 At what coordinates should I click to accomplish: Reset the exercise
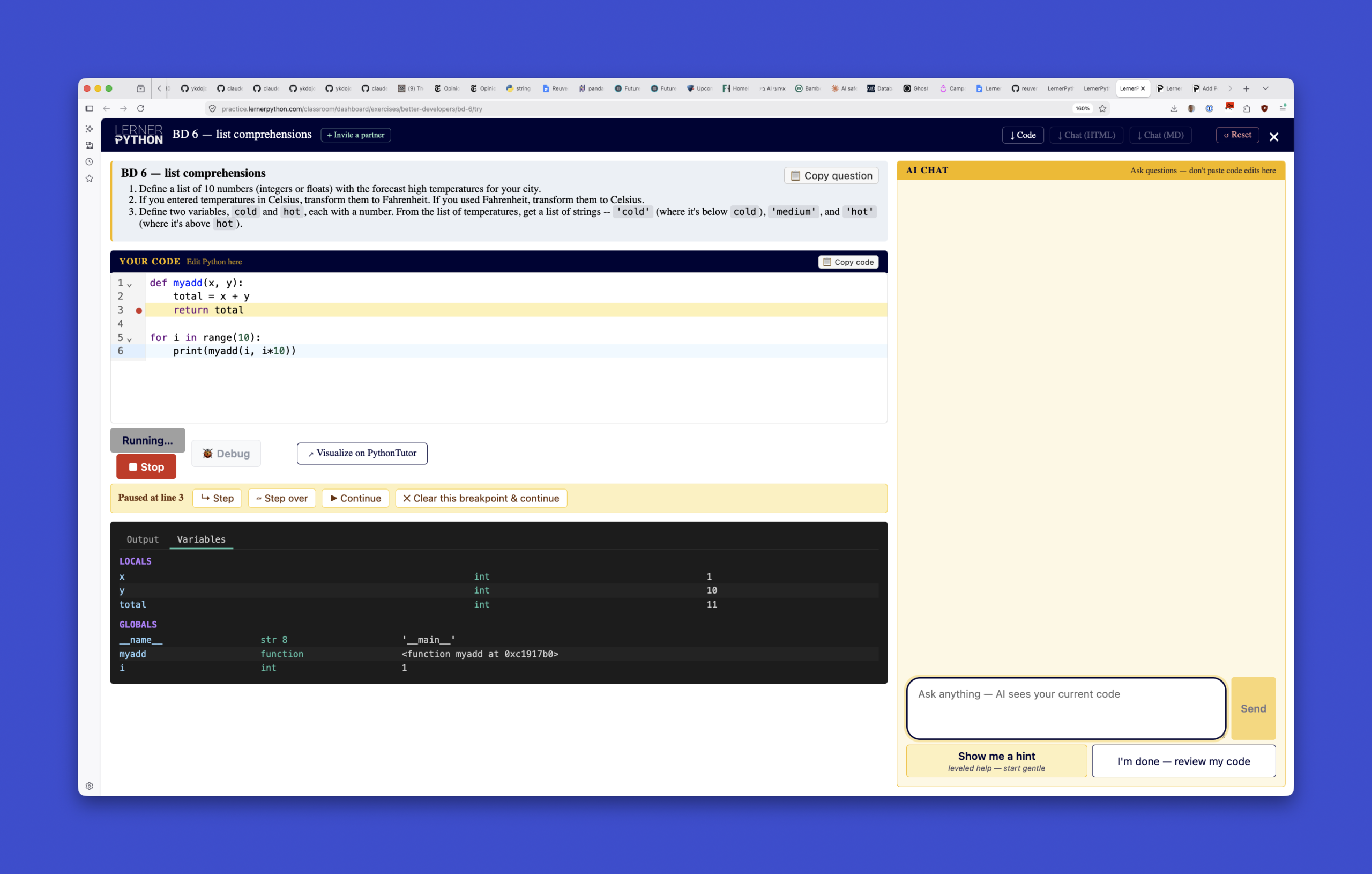1237,135
